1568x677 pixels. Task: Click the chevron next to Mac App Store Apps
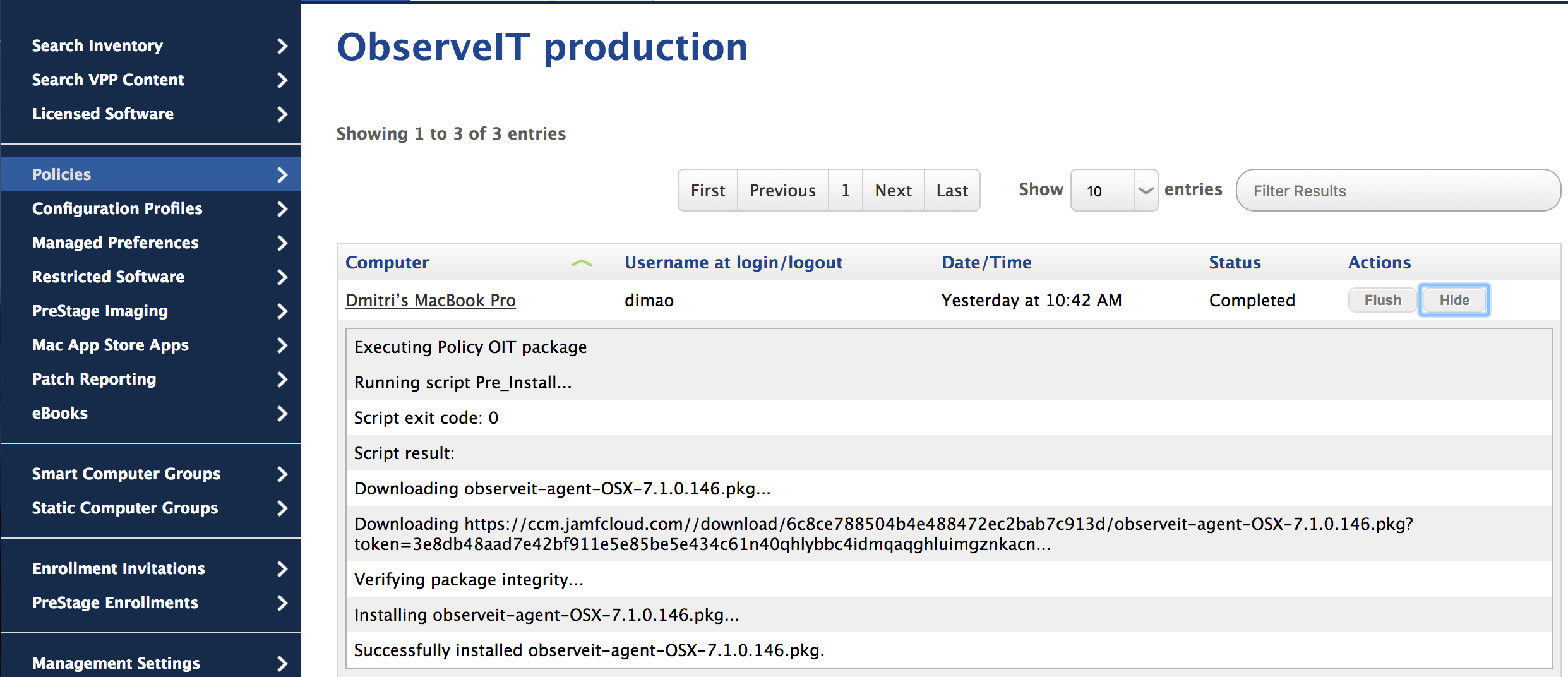tap(282, 345)
